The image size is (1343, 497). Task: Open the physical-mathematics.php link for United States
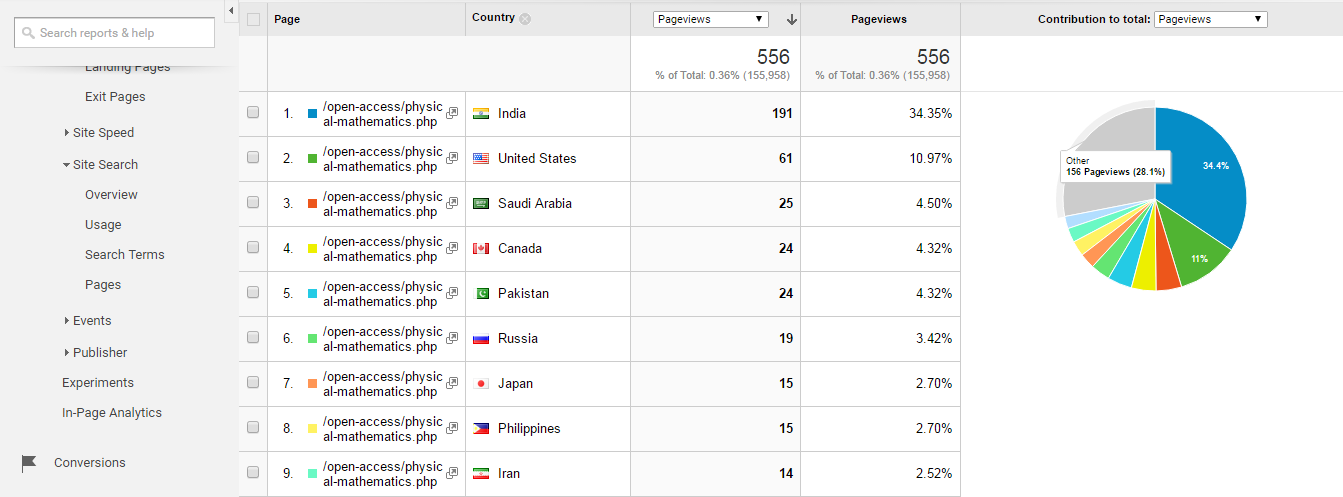381,159
